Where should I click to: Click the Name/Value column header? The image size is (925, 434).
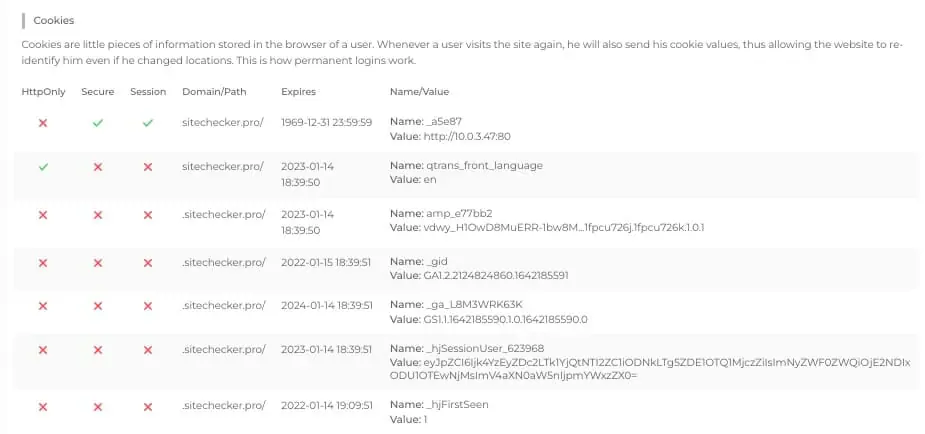[x=419, y=92]
